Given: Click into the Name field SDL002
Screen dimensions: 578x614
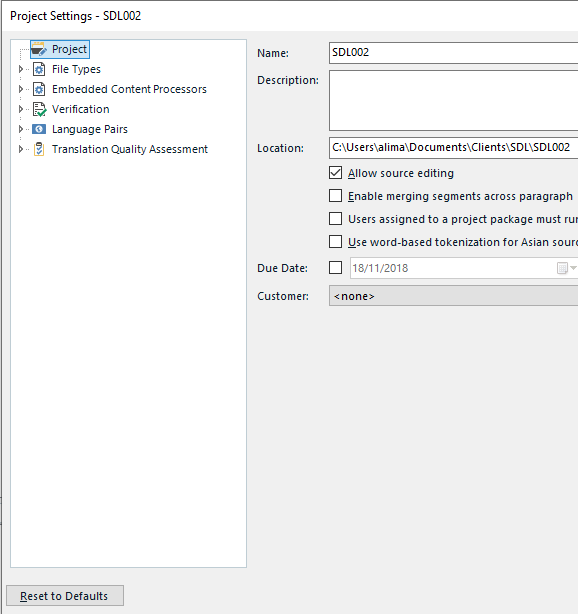Looking at the screenshot, I should coord(453,52).
